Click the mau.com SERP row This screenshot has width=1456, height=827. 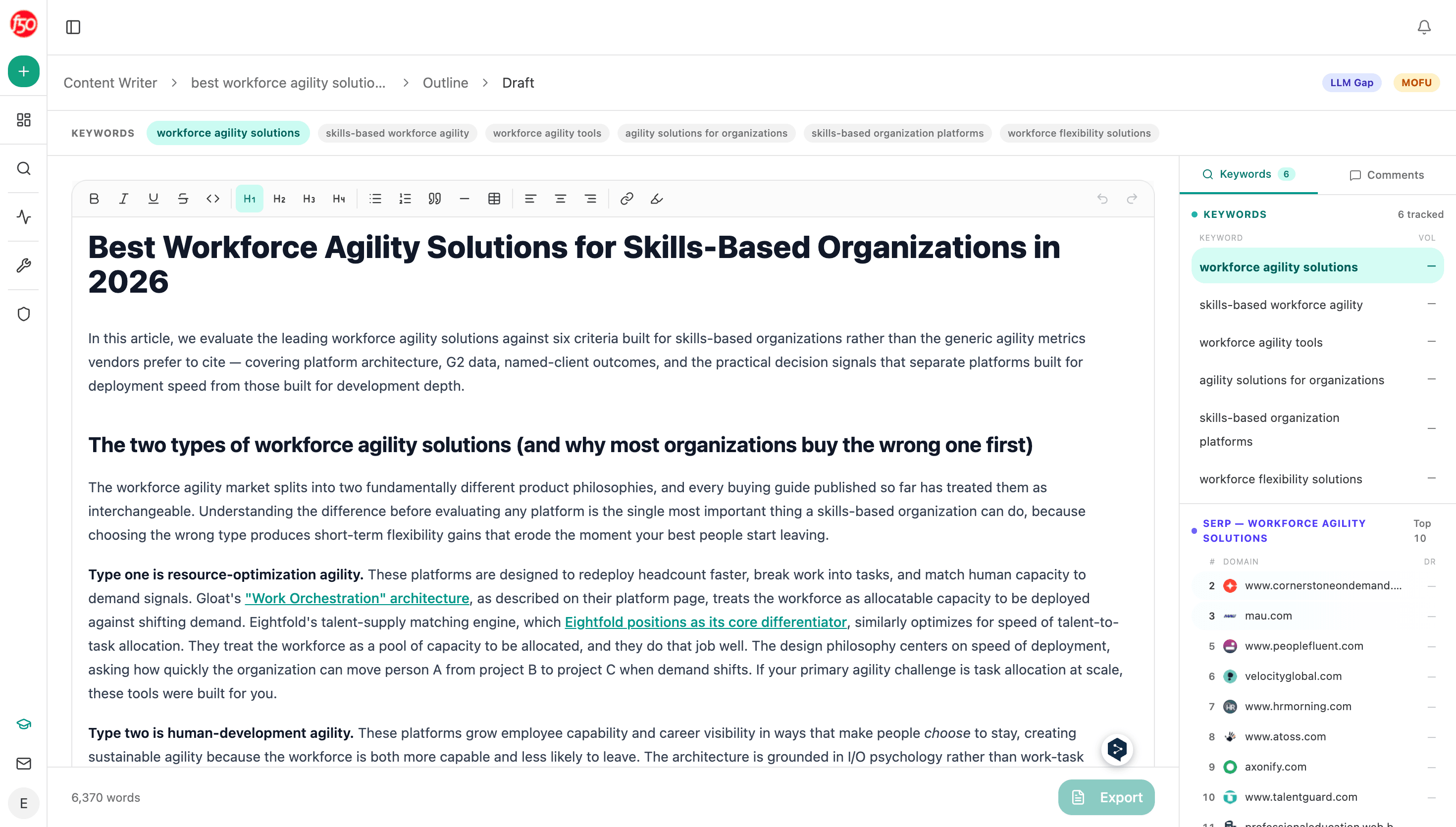[1317, 616]
